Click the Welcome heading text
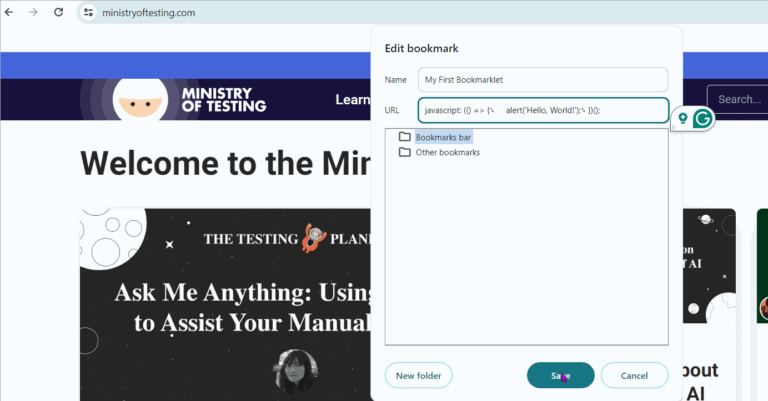 click(x=225, y=163)
